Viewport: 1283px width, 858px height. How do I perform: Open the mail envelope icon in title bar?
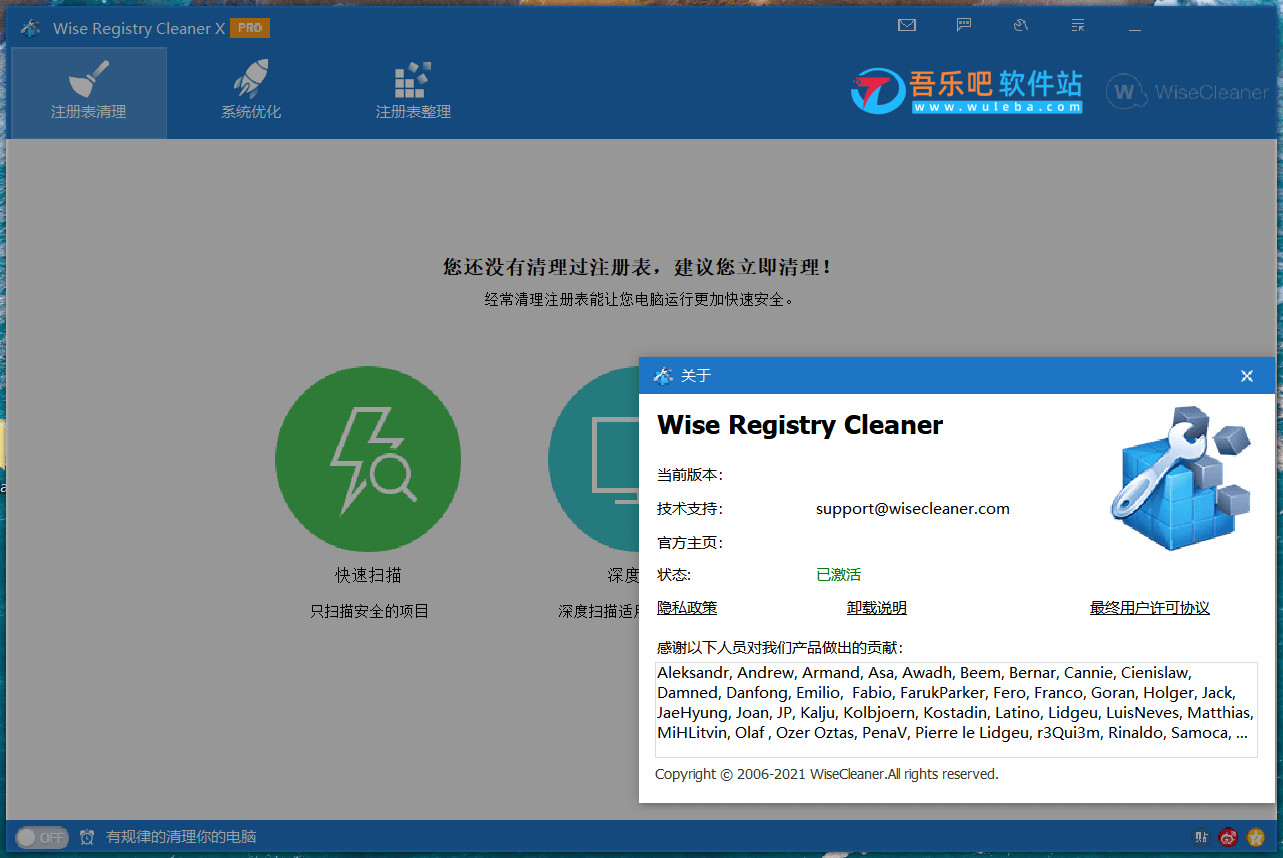pos(907,25)
